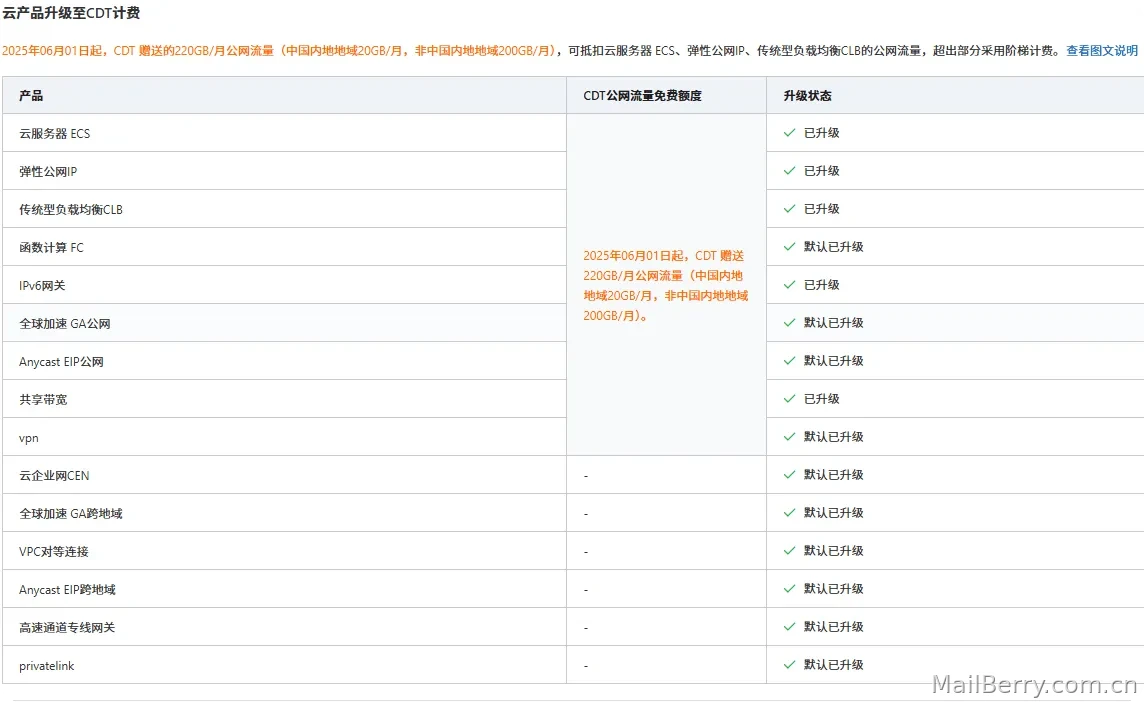This screenshot has height=702, width=1144.
Task: Select the 共享带宽 product cell
Action: [285, 398]
